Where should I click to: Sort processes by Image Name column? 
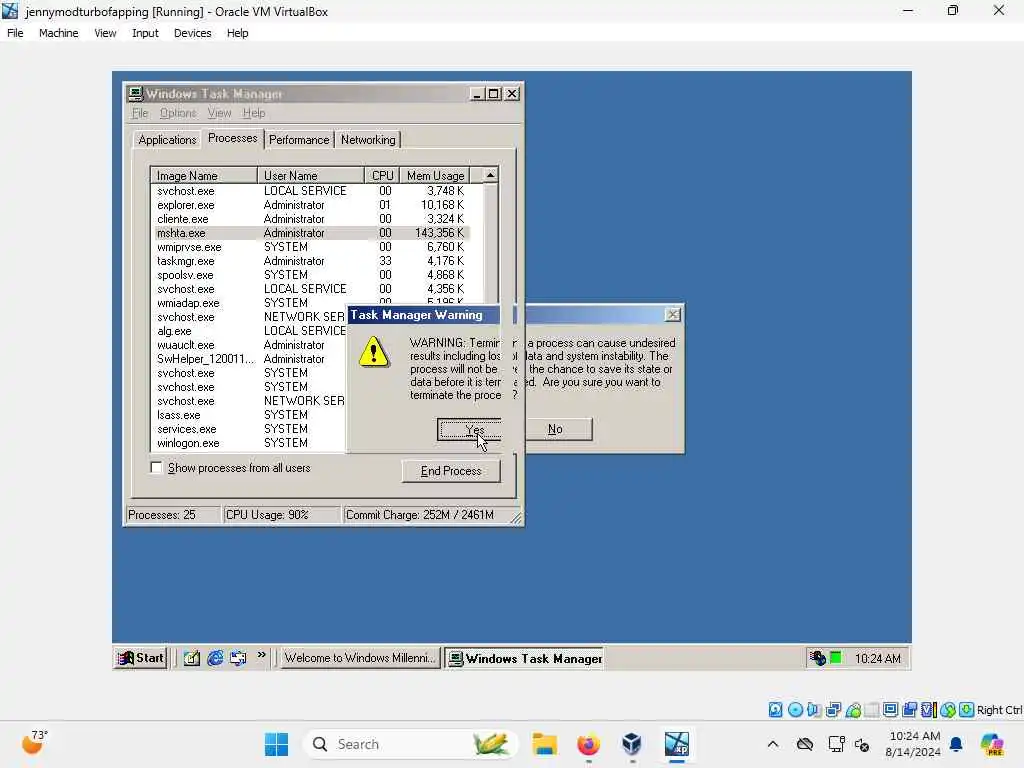pos(204,176)
